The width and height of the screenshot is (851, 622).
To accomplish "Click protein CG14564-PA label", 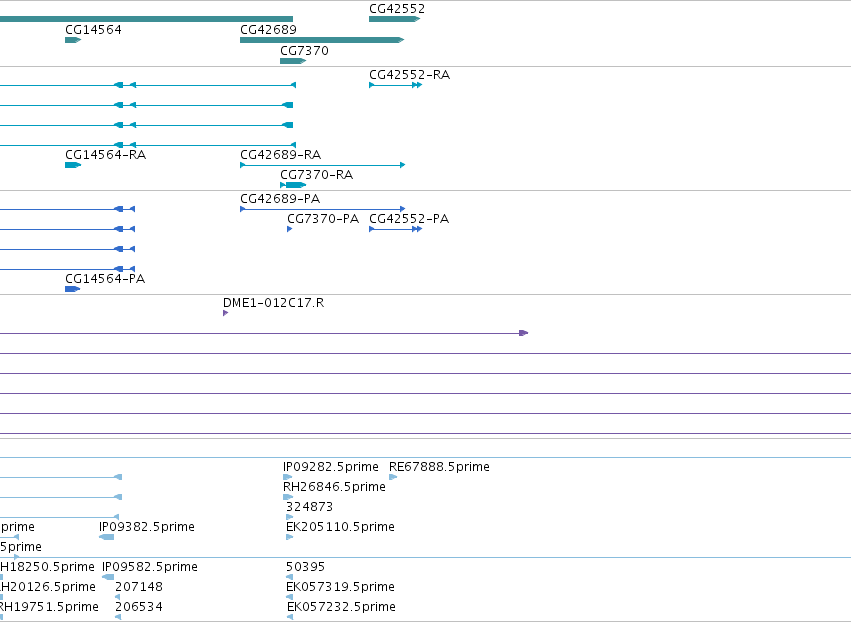I will click(105, 278).
